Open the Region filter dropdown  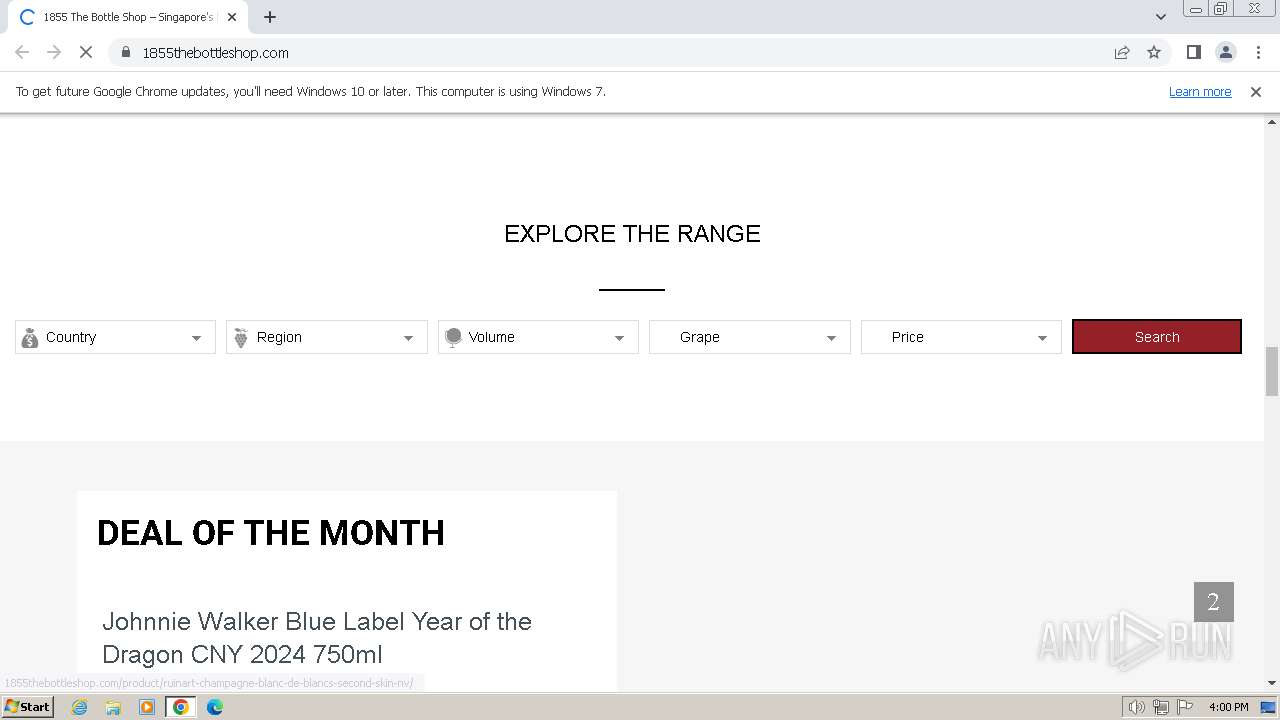click(x=327, y=337)
